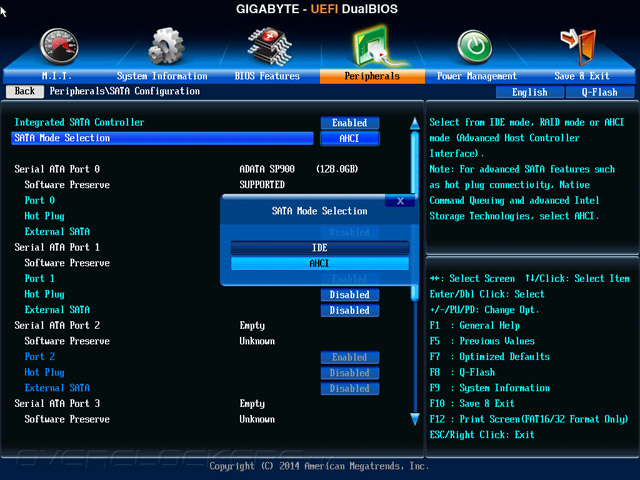Screen dimensions: 640x480
Task: Toggle Port 2 Hot Plug Disabled value
Action: tap(350, 373)
